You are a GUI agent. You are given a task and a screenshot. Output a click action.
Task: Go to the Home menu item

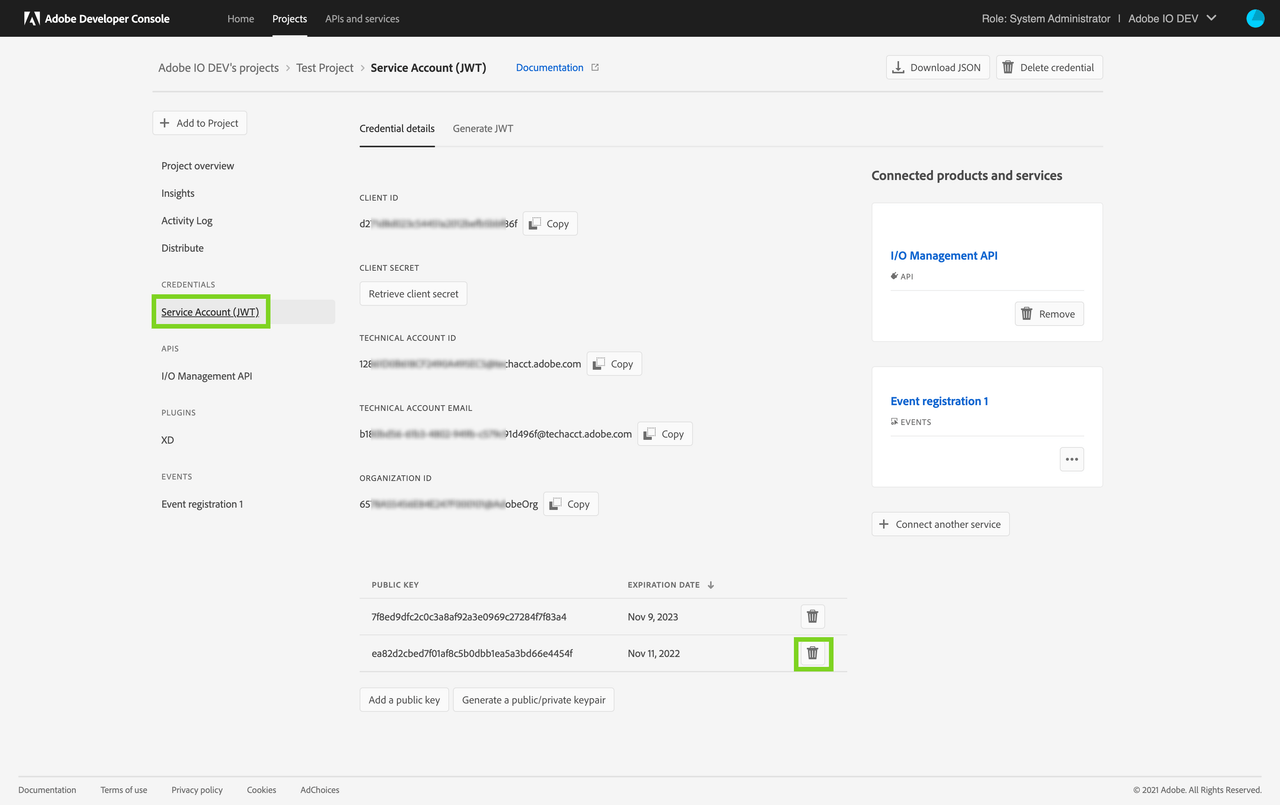click(240, 18)
